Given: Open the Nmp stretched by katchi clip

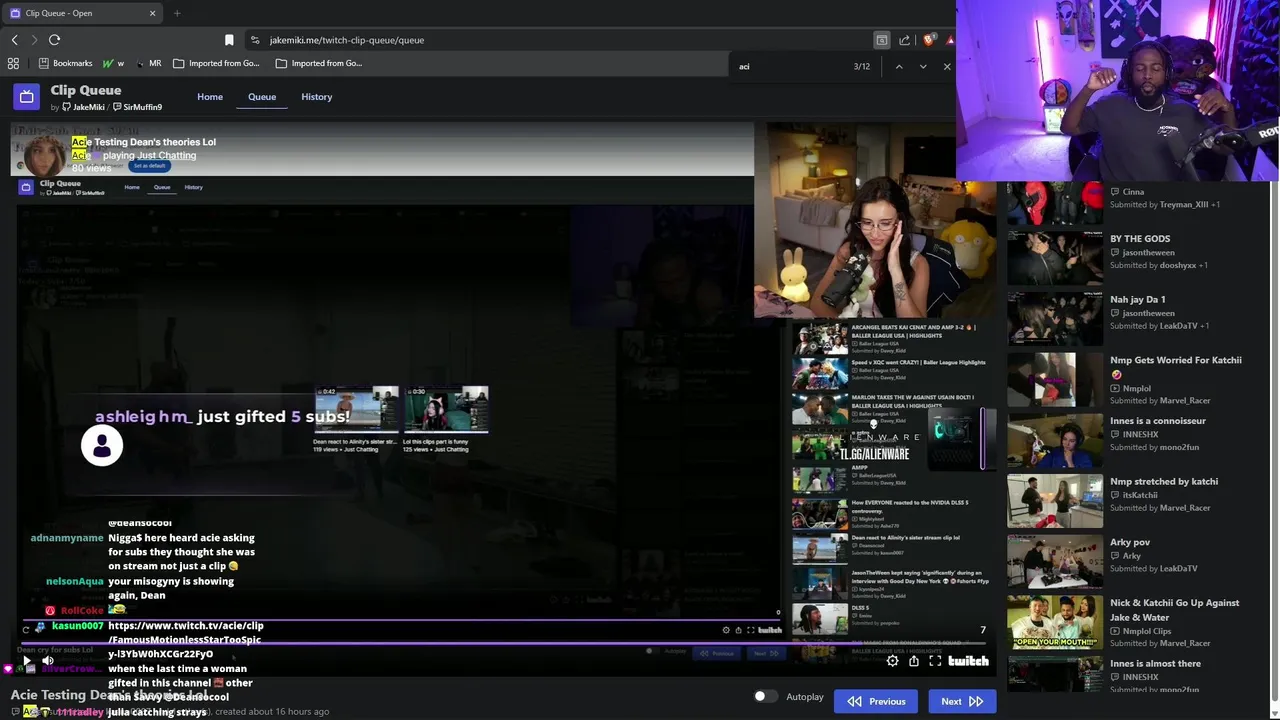Looking at the screenshot, I should pos(1164,482).
